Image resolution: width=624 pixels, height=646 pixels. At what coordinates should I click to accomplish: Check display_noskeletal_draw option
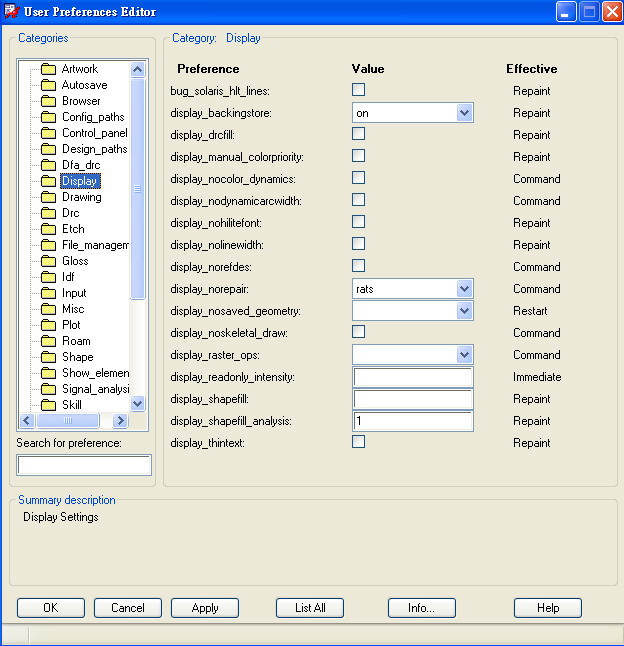358,332
